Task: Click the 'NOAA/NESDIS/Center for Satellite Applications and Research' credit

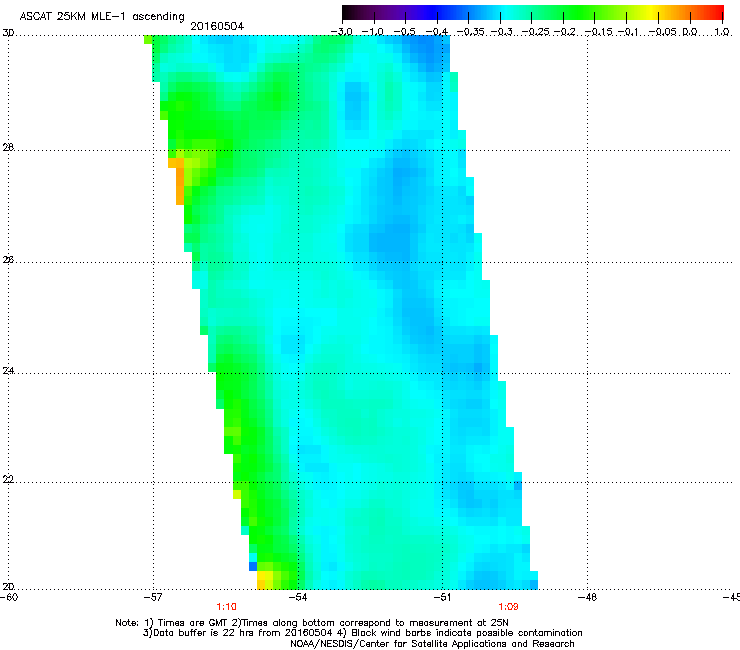Action: pos(432,644)
